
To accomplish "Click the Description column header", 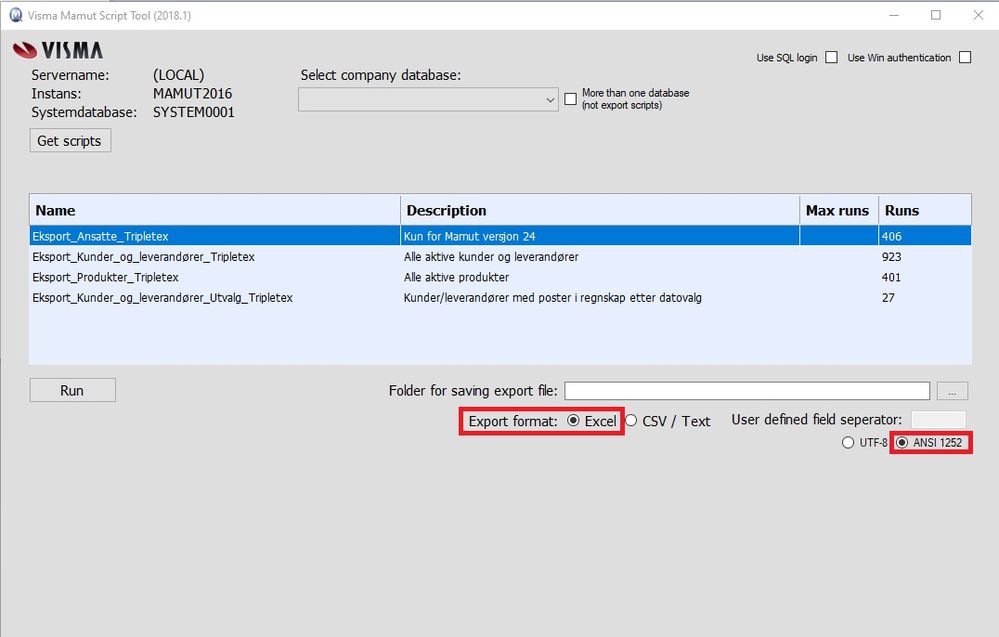I will pos(600,210).
